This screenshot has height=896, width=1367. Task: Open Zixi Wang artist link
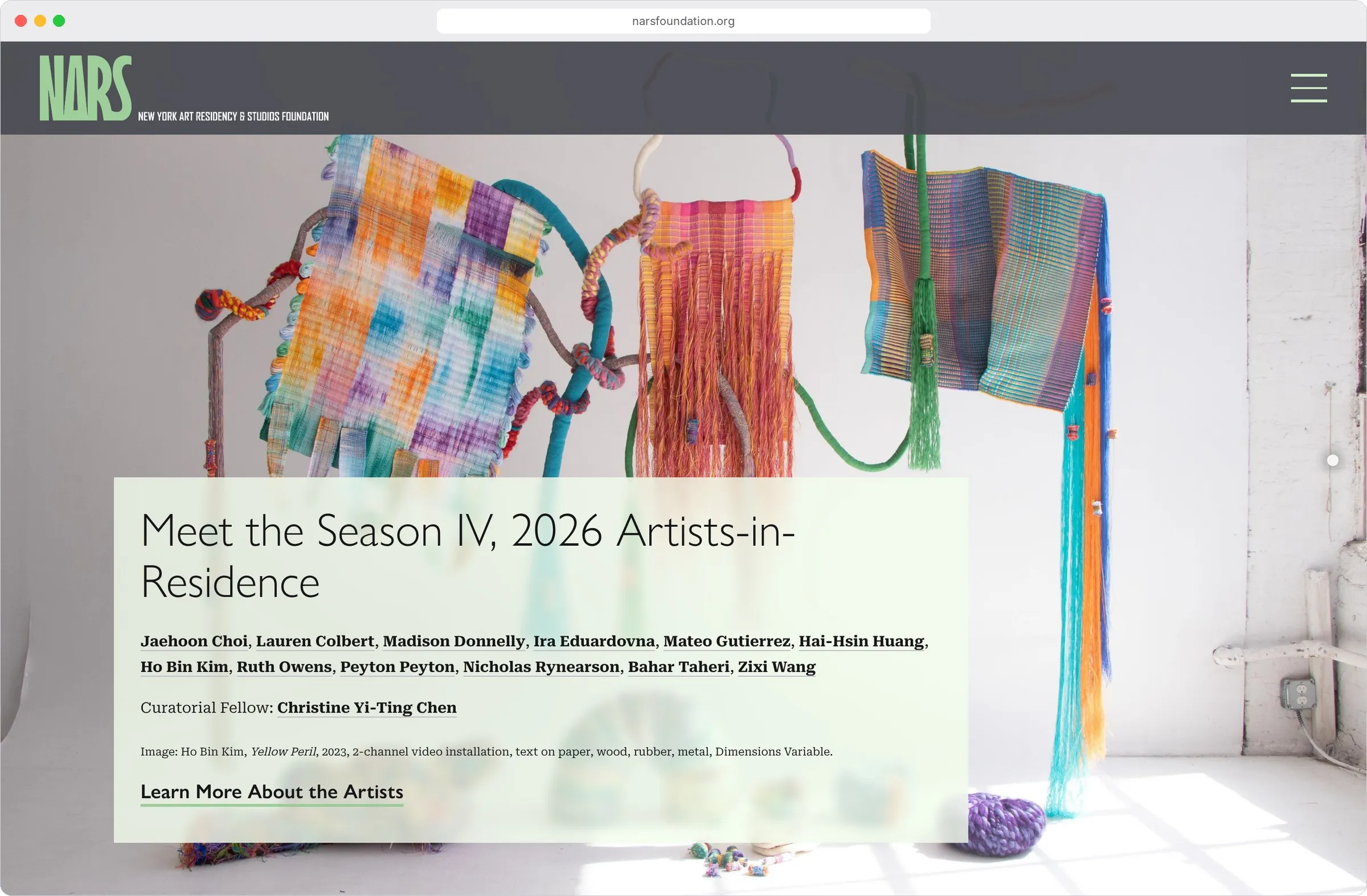(x=776, y=667)
